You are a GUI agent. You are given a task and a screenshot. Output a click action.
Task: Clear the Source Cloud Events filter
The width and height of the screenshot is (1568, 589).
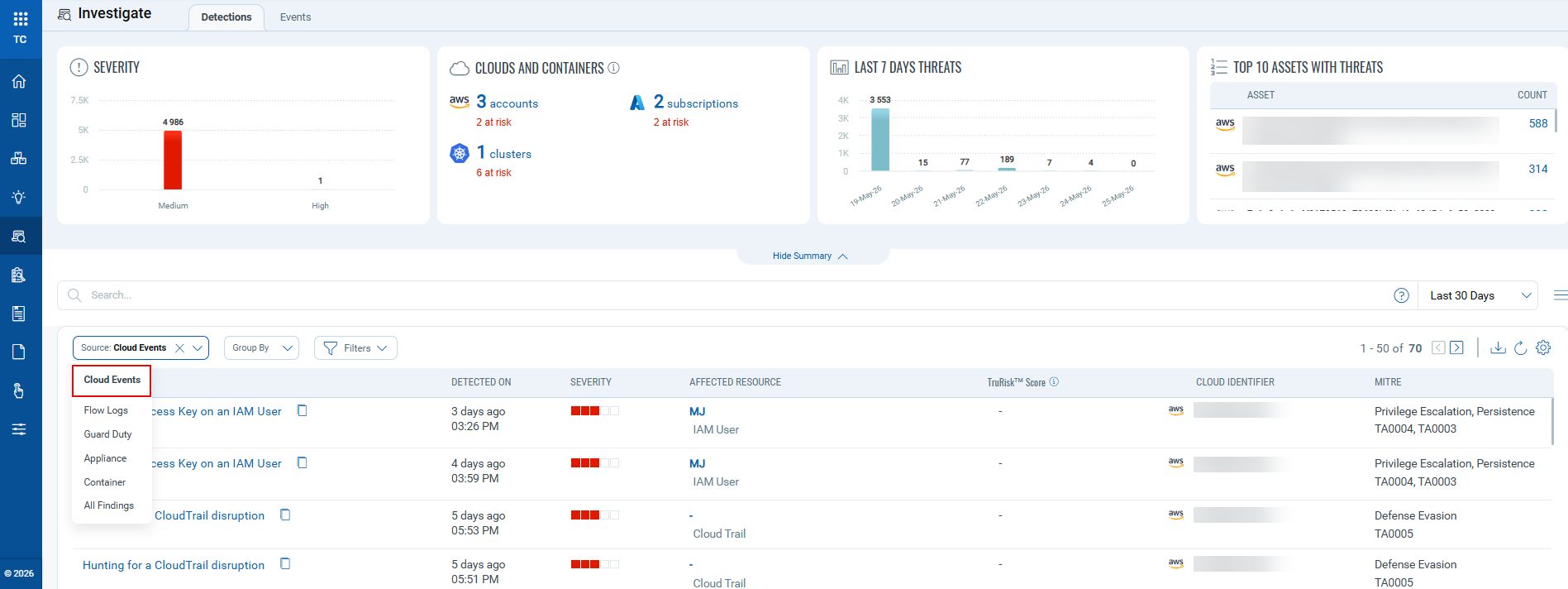pos(179,348)
